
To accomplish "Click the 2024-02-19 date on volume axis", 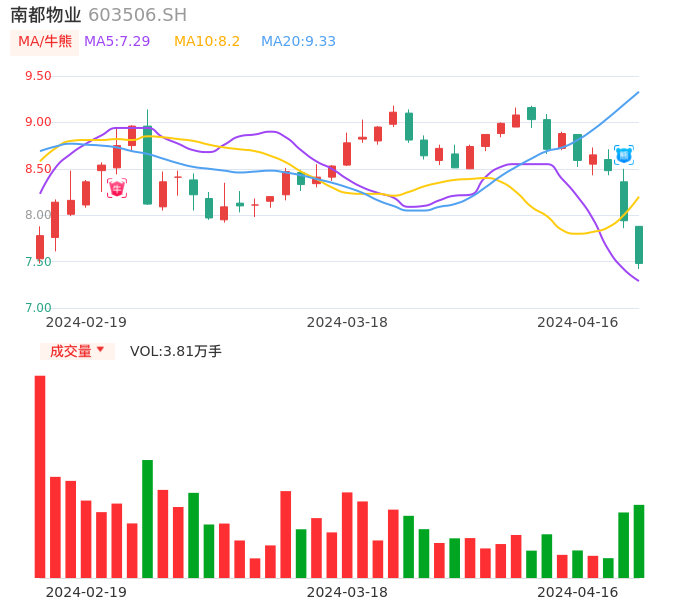I will point(86,592).
